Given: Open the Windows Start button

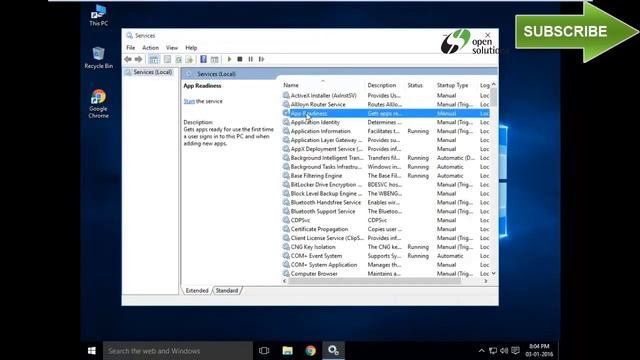Looking at the screenshot, I should tap(92, 351).
